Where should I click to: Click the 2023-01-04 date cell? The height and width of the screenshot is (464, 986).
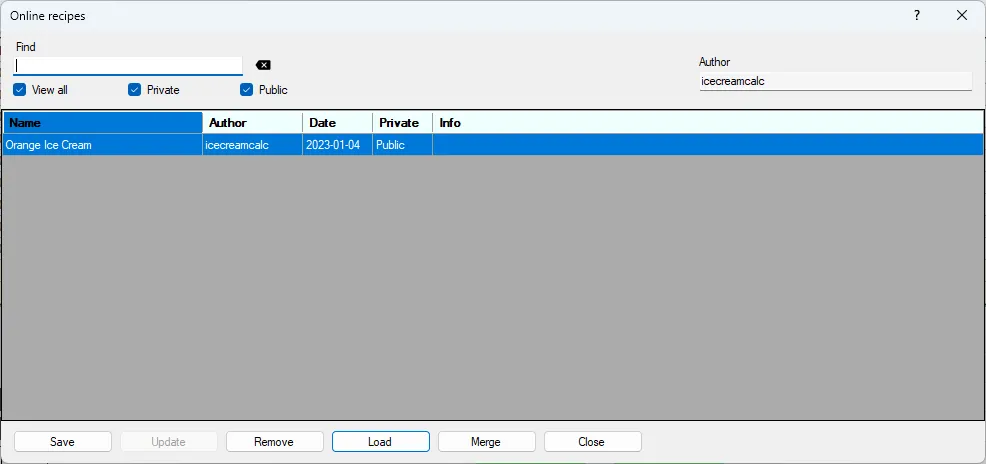point(337,145)
